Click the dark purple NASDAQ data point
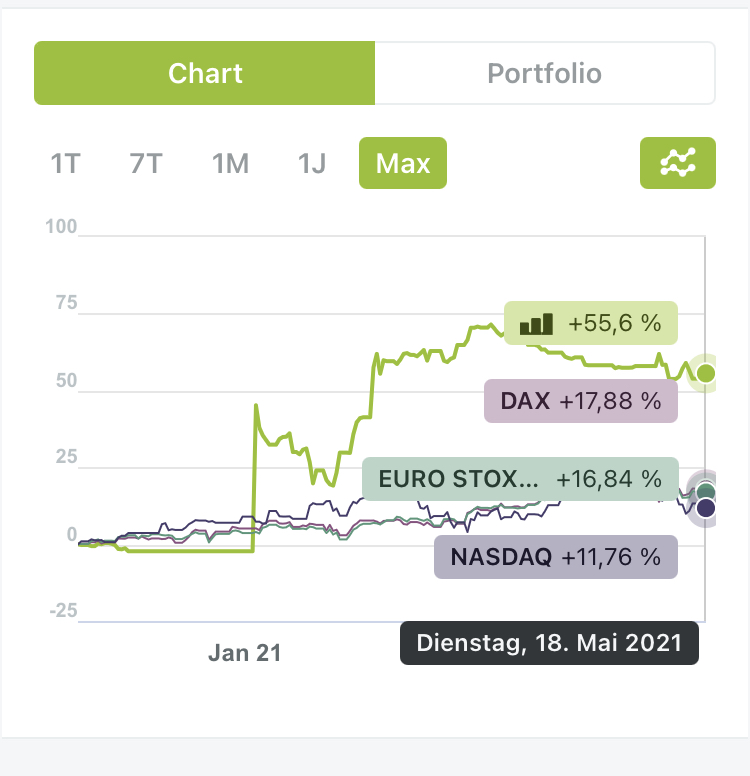This screenshot has height=776, width=750. pyautogui.click(x=706, y=508)
